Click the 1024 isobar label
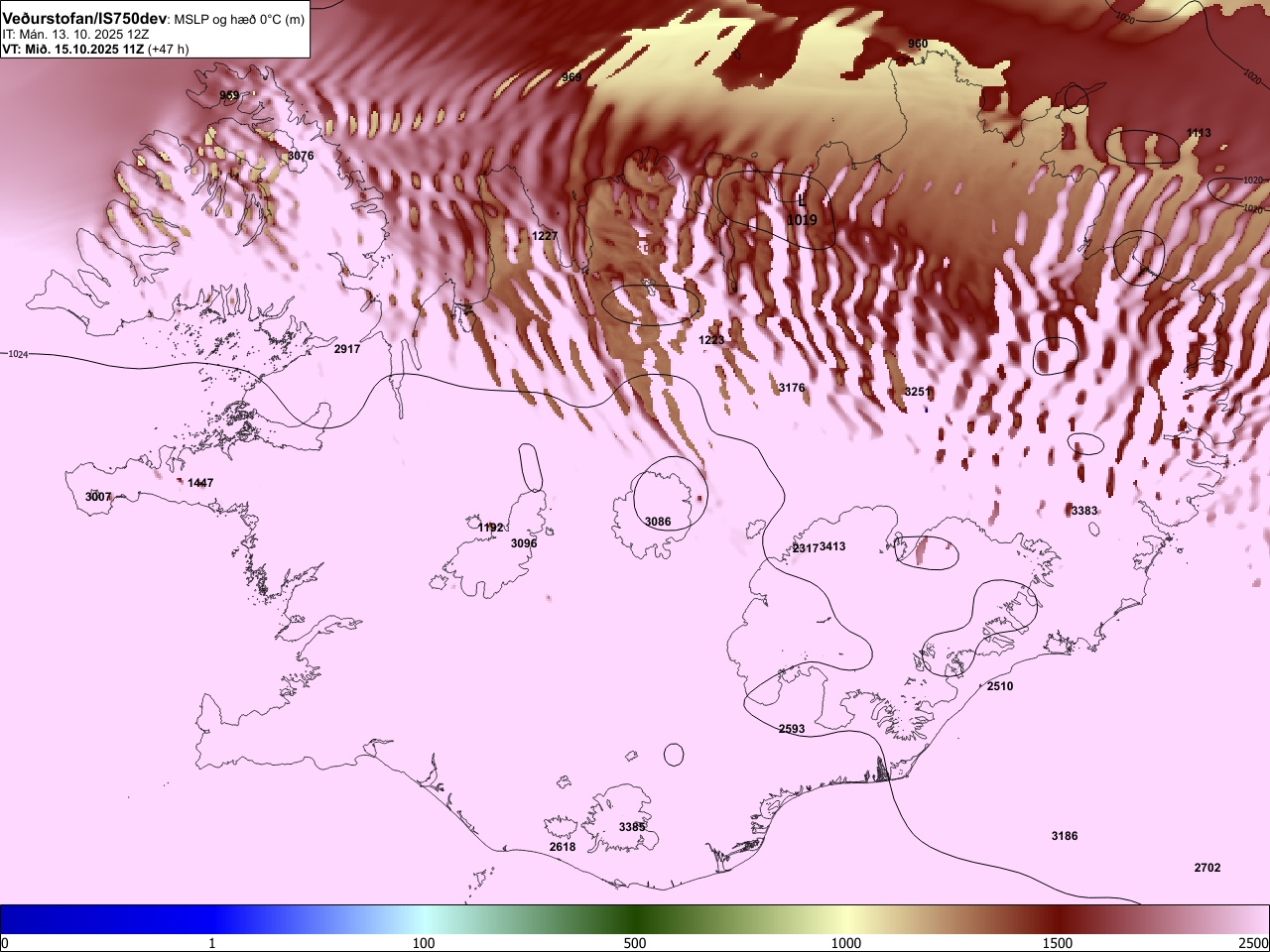Viewport: 1270px width, 952px height. (18, 354)
